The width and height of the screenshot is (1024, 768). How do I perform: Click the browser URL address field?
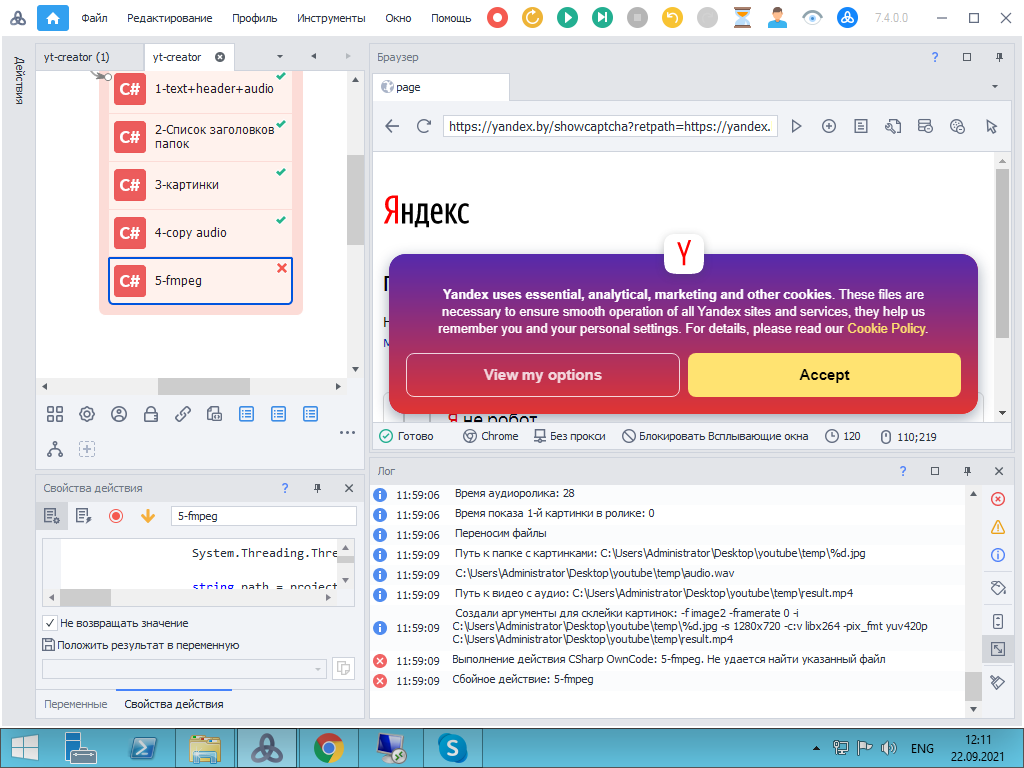[610, 126]
